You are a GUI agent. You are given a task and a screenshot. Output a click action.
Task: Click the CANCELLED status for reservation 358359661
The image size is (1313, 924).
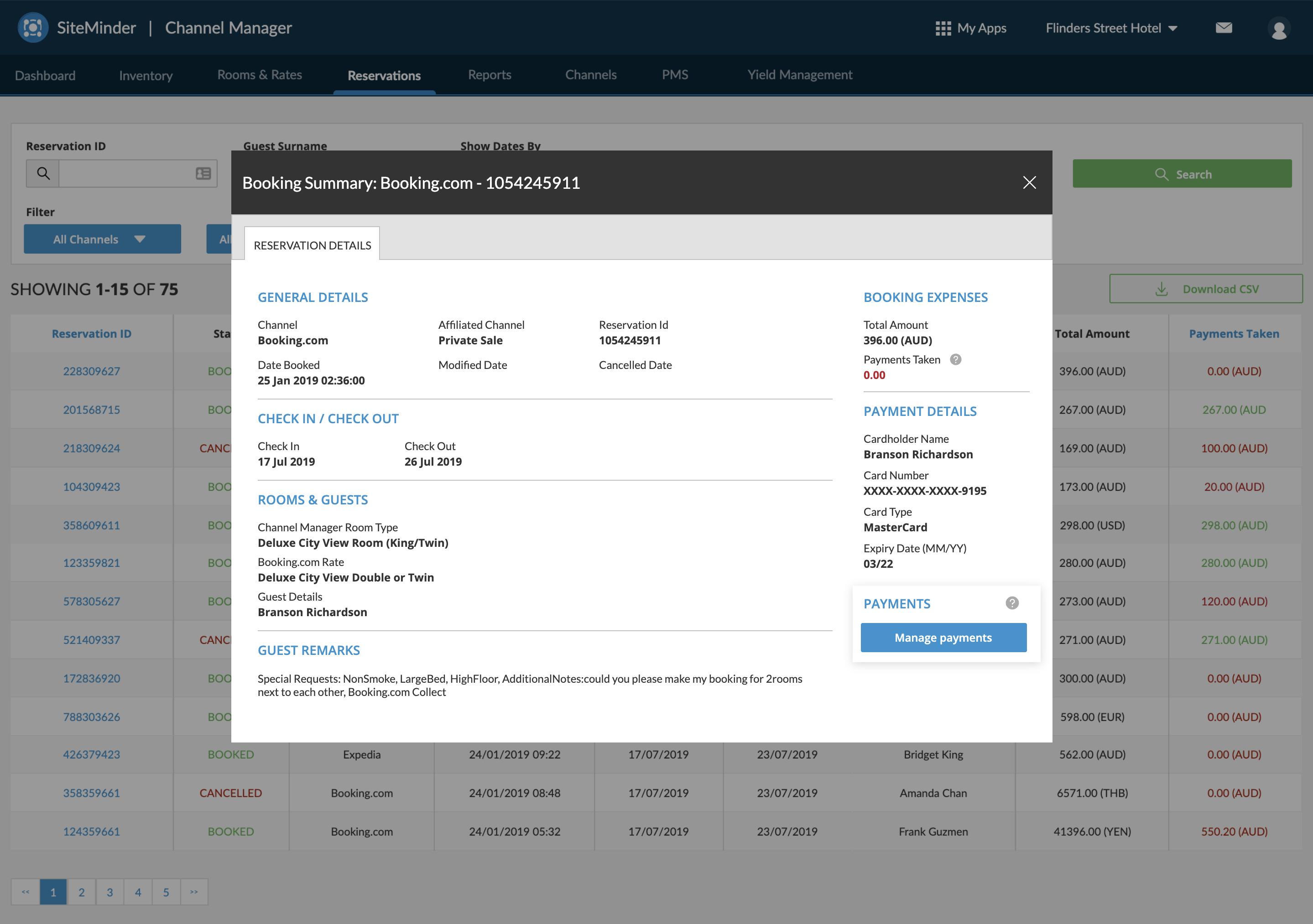click(230, 793)
